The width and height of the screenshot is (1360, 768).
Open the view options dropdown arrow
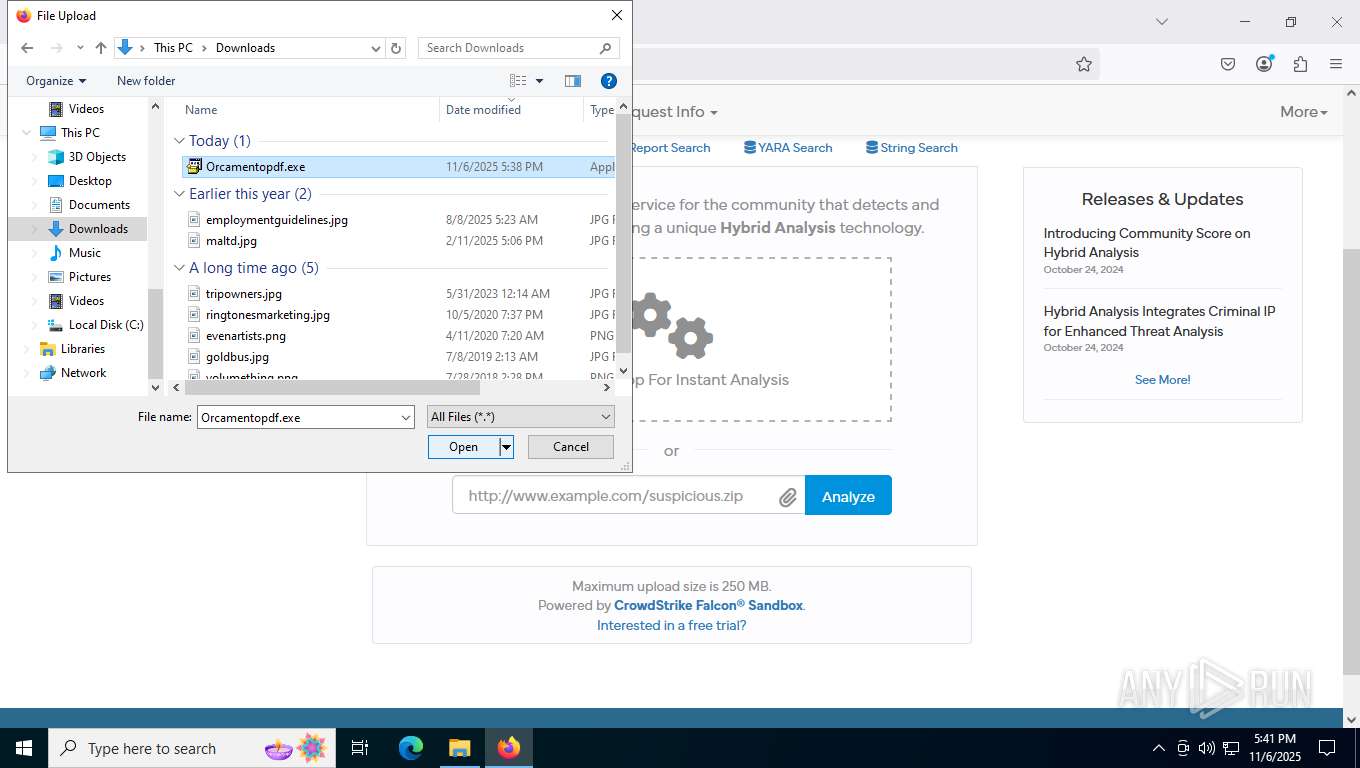[x=540, y=81]
